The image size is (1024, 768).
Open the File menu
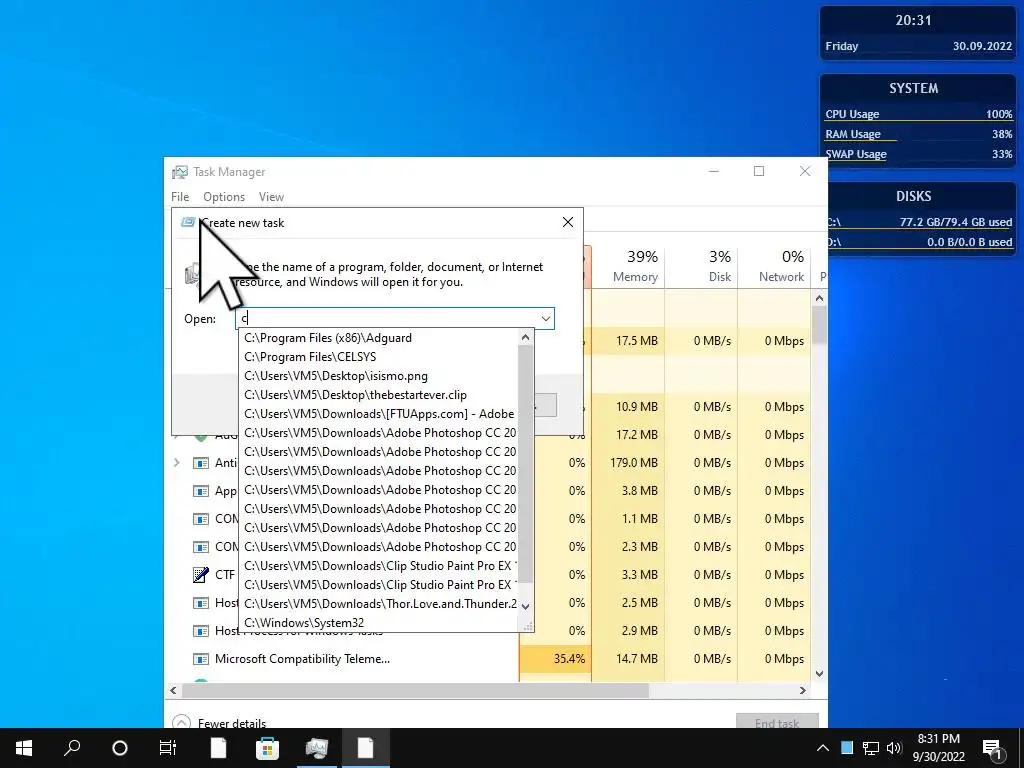pyautogui.click(x=180, y=197)
